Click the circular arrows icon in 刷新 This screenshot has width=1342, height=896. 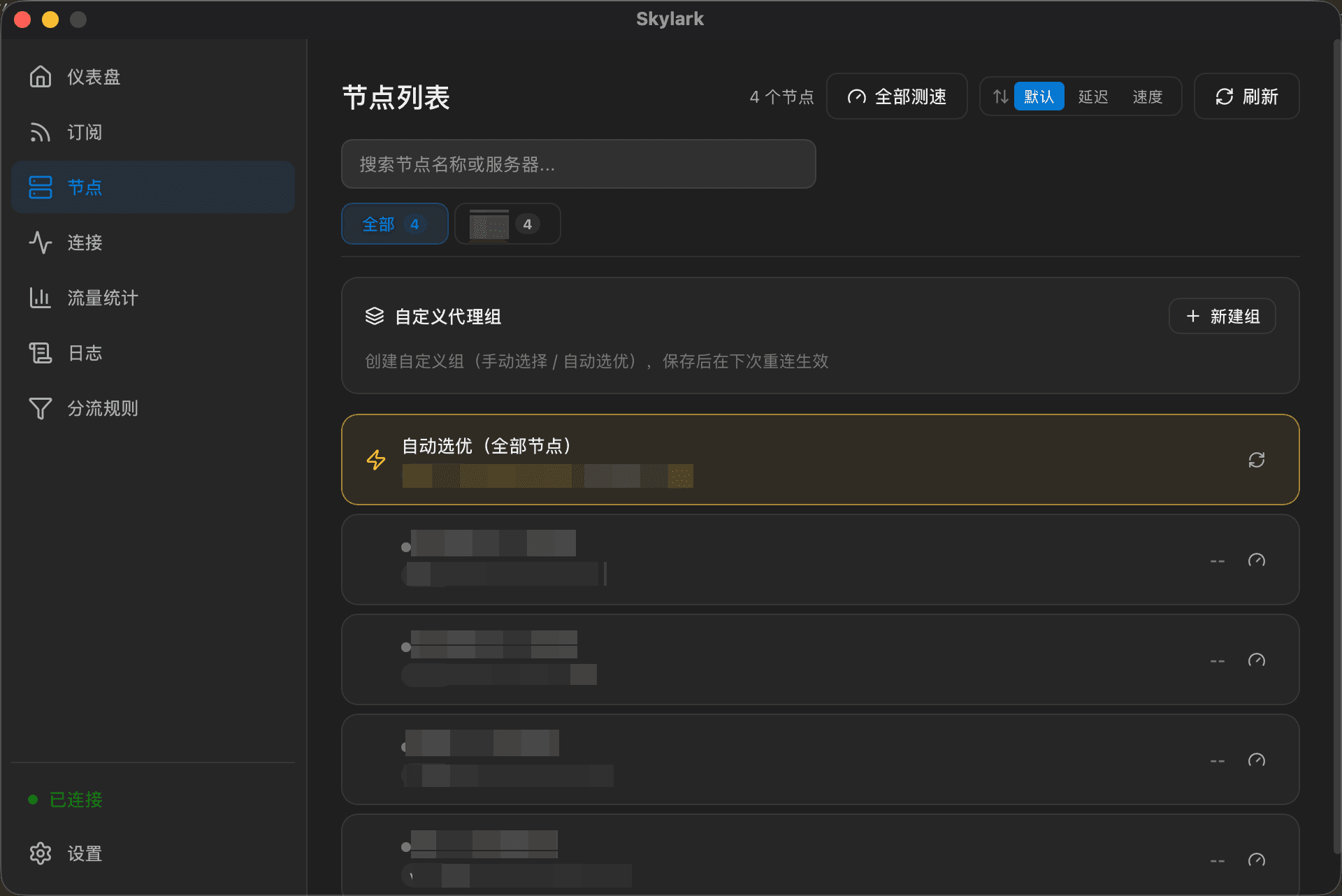pyautogui.click(x=1225, y=96)
